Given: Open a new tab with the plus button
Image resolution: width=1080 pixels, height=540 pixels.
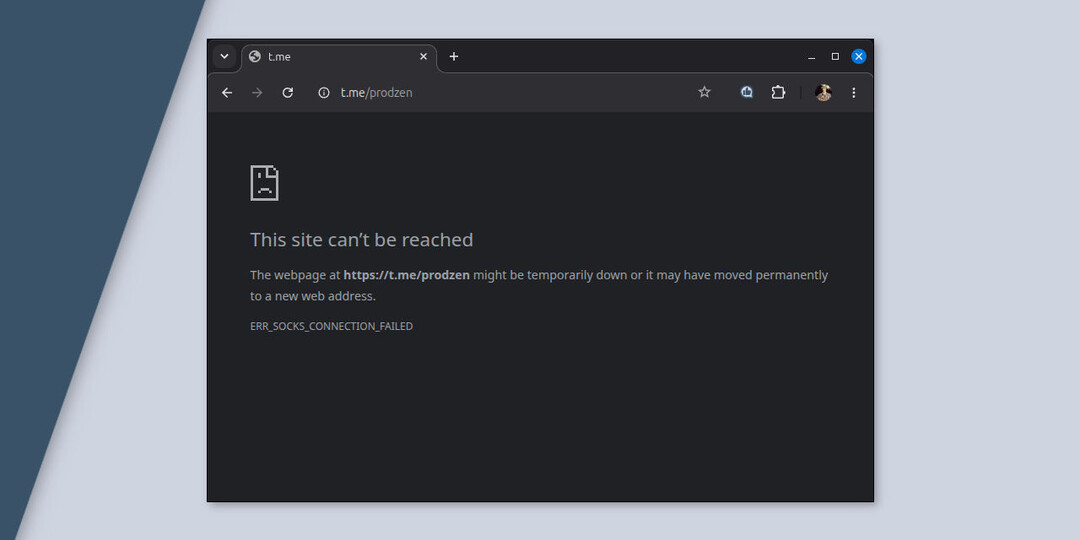Looking at the screenshot, I should pyautogui.click(x=453, y=56).
